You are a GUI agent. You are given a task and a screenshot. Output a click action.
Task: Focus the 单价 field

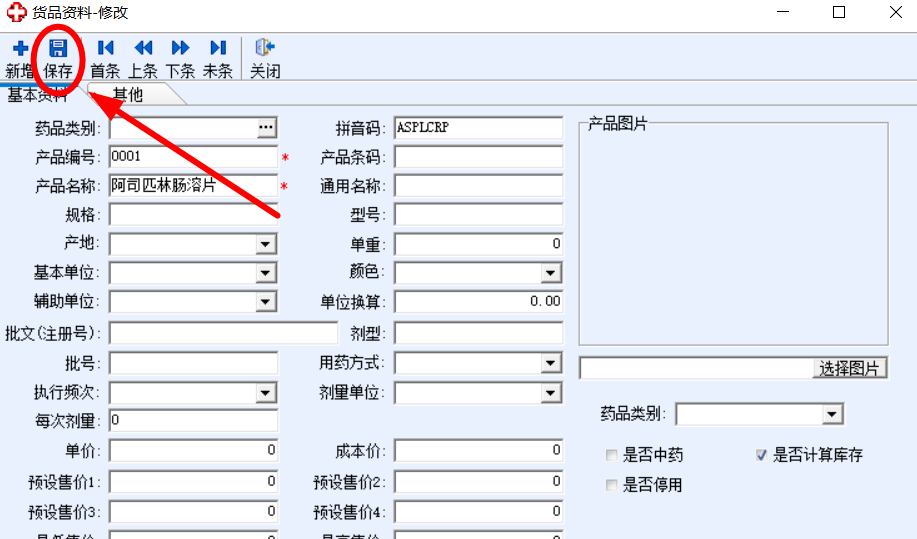193,450
